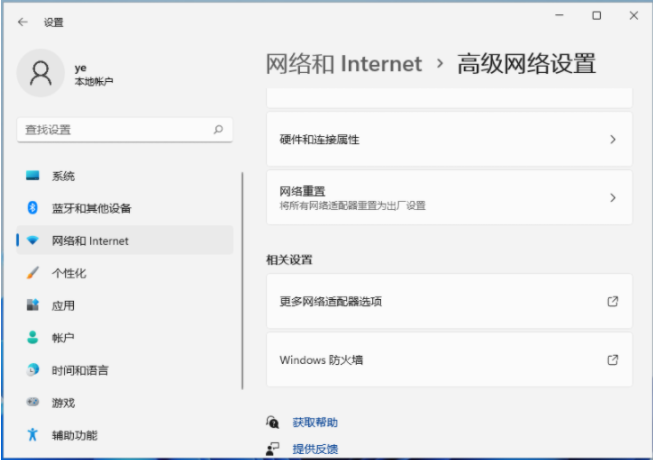Screen dimensions: 653x460
Task: Click 获取帮助 link
Action: pos(315,423)
